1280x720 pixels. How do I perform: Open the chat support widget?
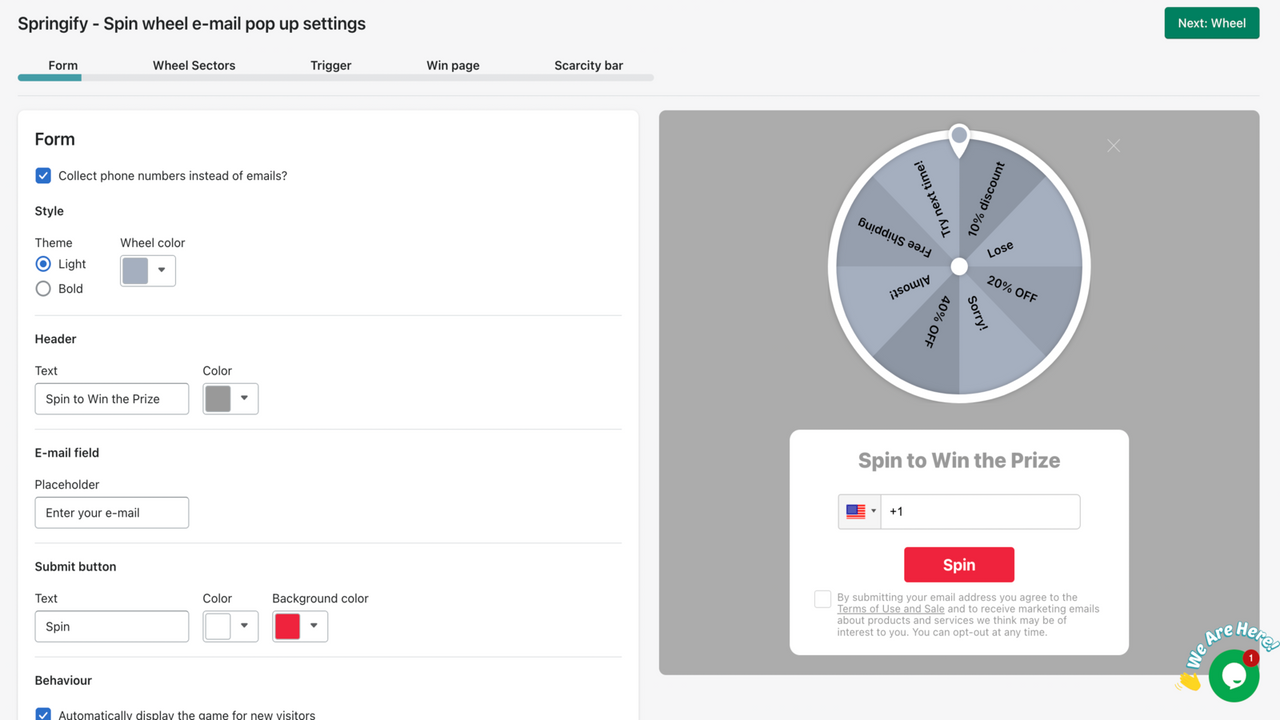[1233, 676]
